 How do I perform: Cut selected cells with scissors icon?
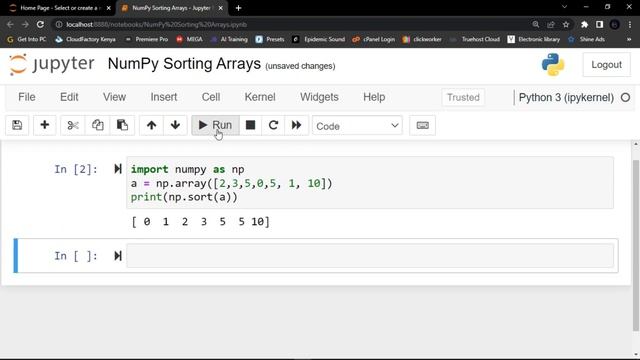coord(73,125)
